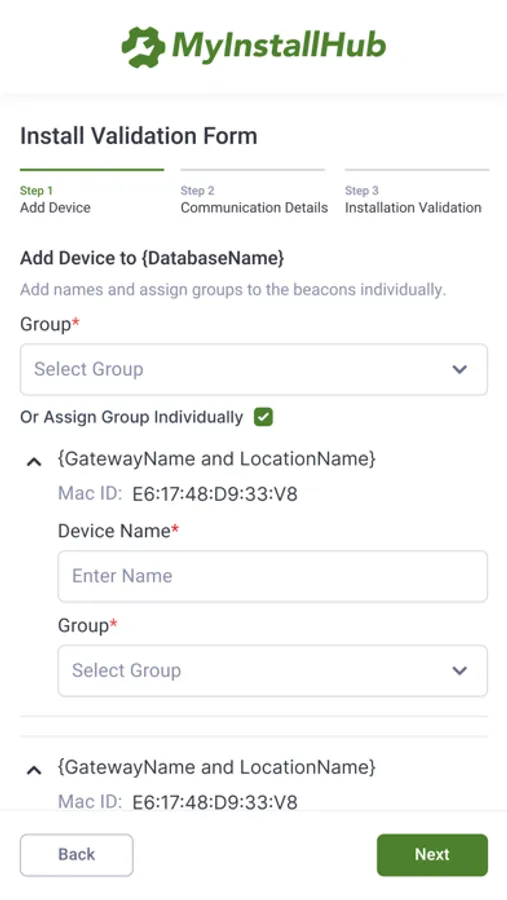
Task: Click the Install Validation Form heading
Action: (x=138, y=136)
